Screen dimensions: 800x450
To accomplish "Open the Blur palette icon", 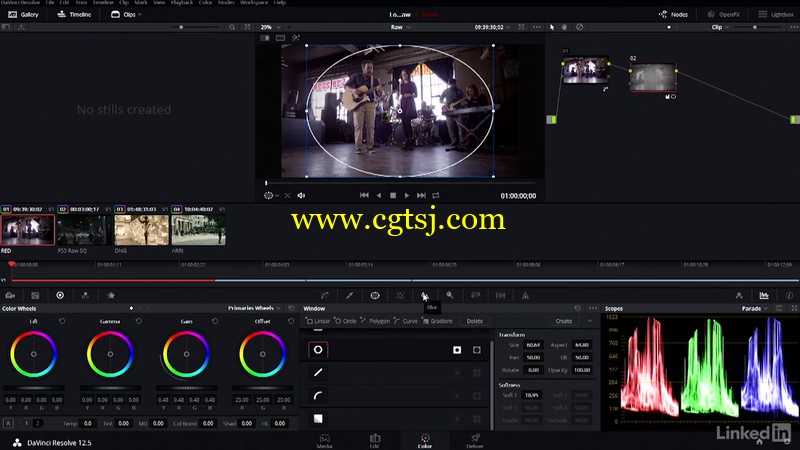I will pos(424,295).
